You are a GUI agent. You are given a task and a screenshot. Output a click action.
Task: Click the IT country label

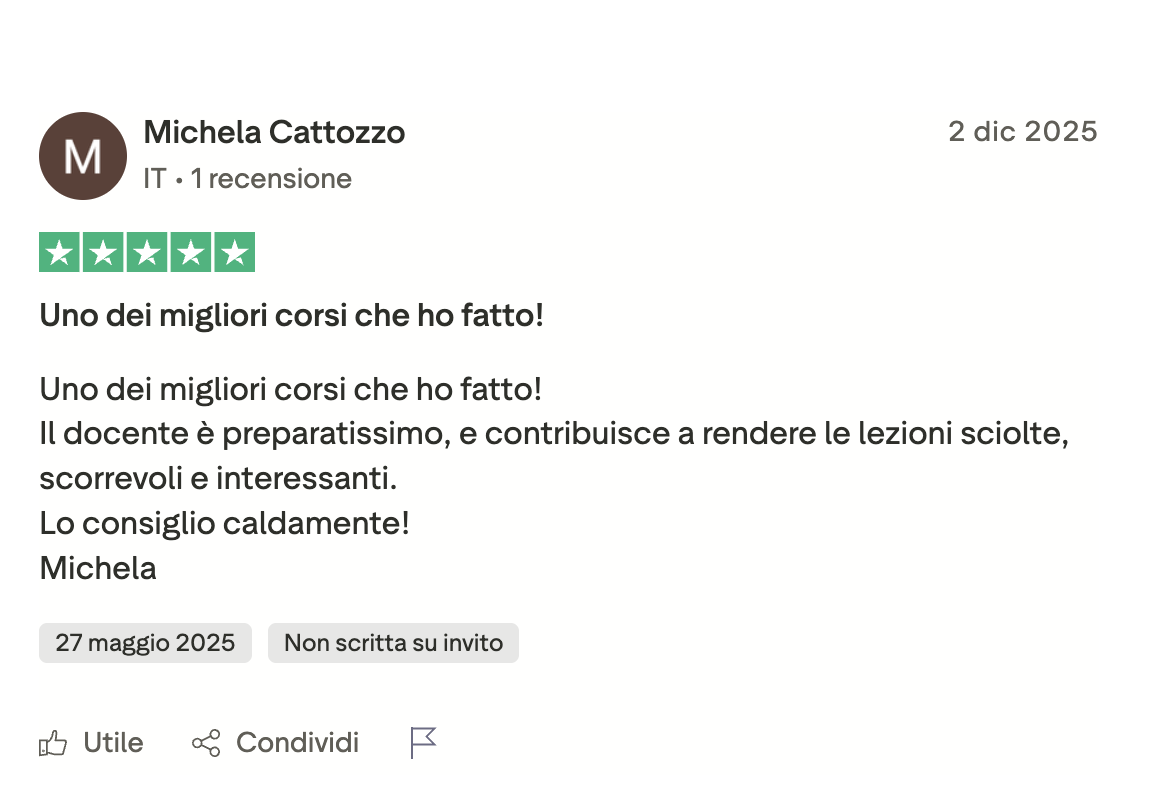pos(154,179)
